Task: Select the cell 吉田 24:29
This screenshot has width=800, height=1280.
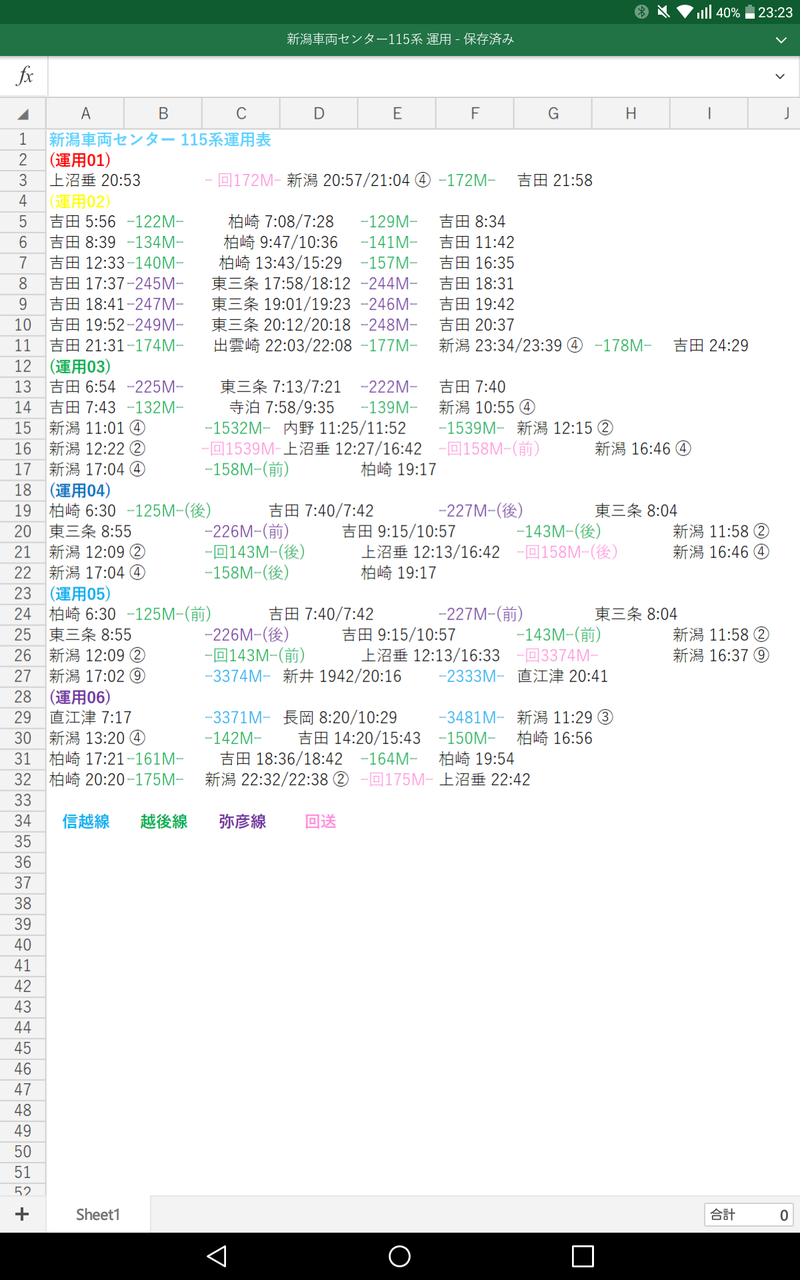Action: [710, 346]
